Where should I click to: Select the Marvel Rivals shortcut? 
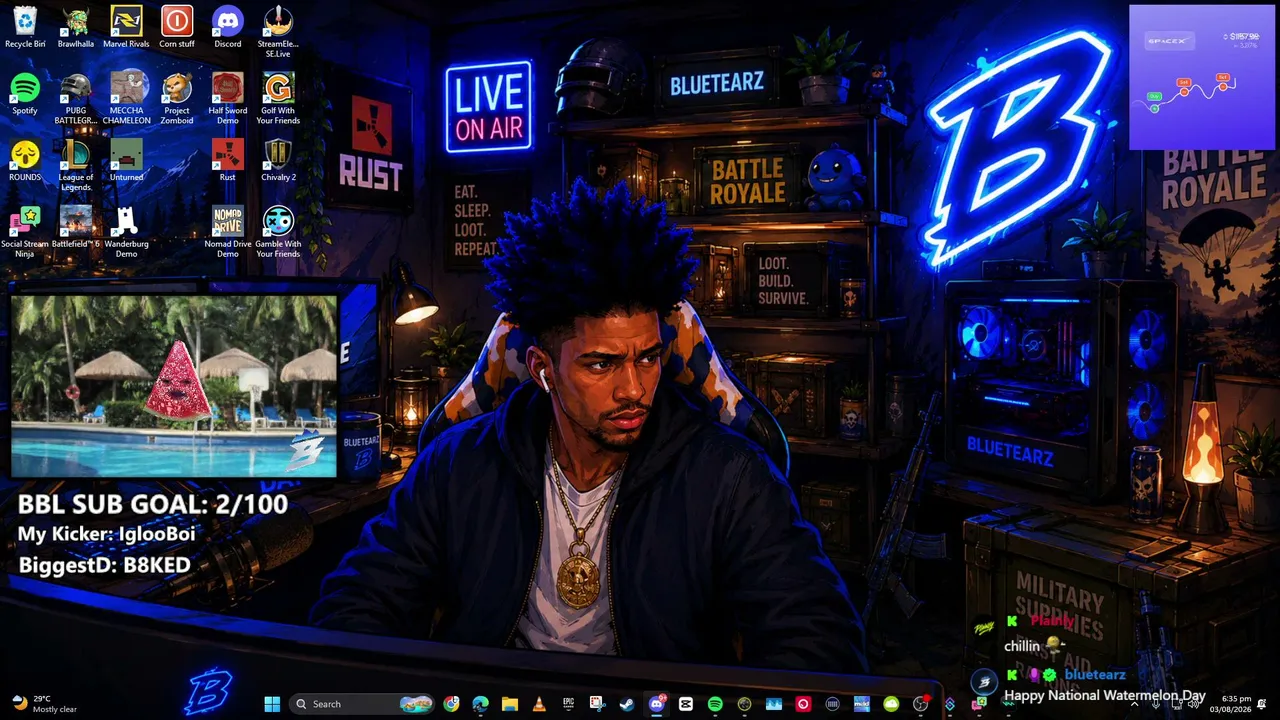pos(126,27)
